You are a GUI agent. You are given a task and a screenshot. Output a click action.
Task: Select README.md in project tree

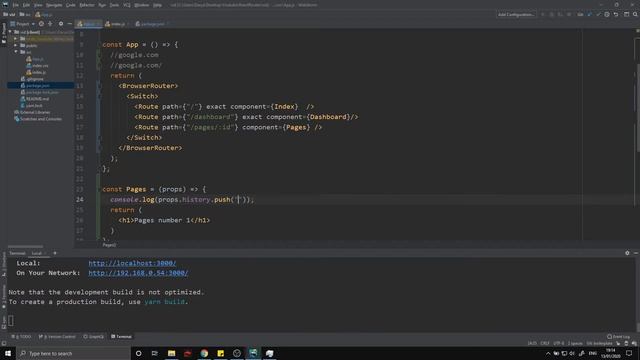click(x=35, y=99)
